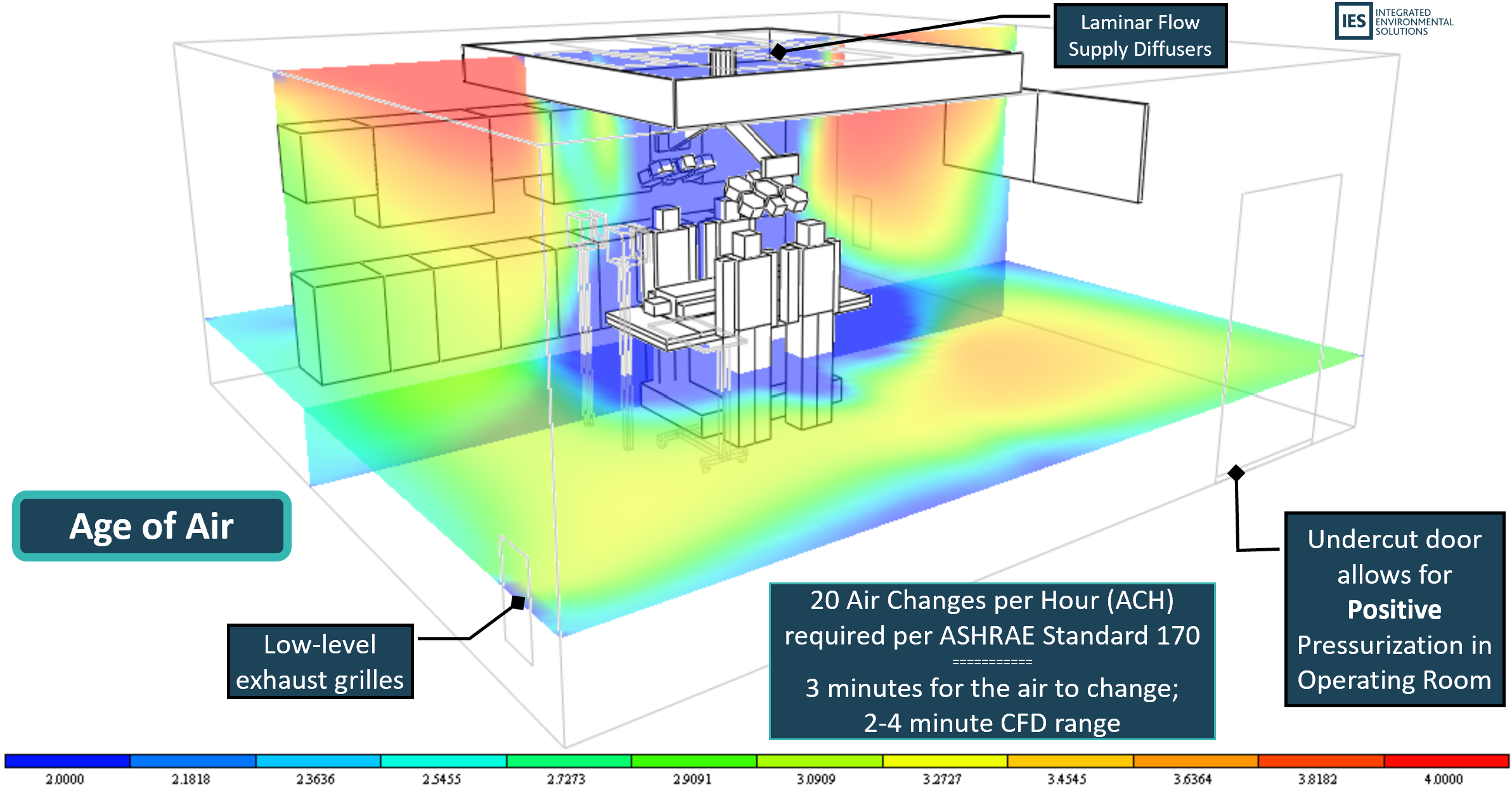Click the square marker at exhaust grille
Viewport: 1512px width, 789px height.
(518, 603)
